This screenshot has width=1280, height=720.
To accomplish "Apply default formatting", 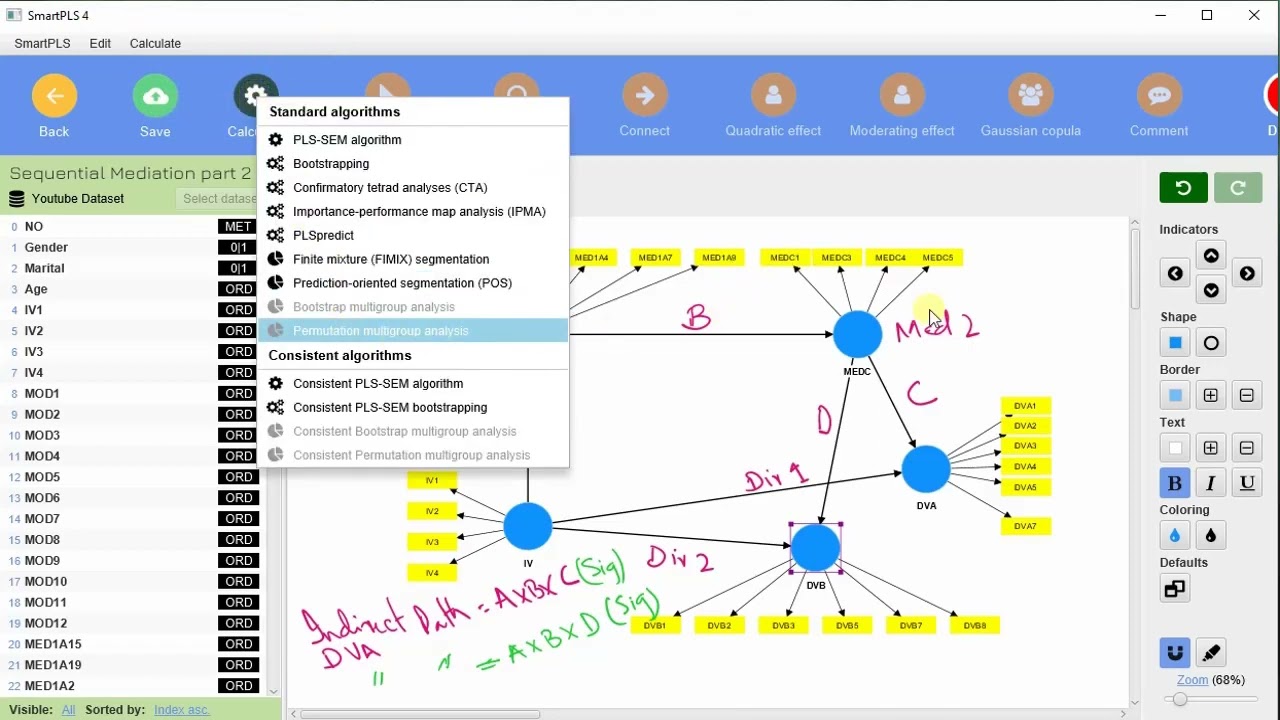I will [x=1175, y=588].
